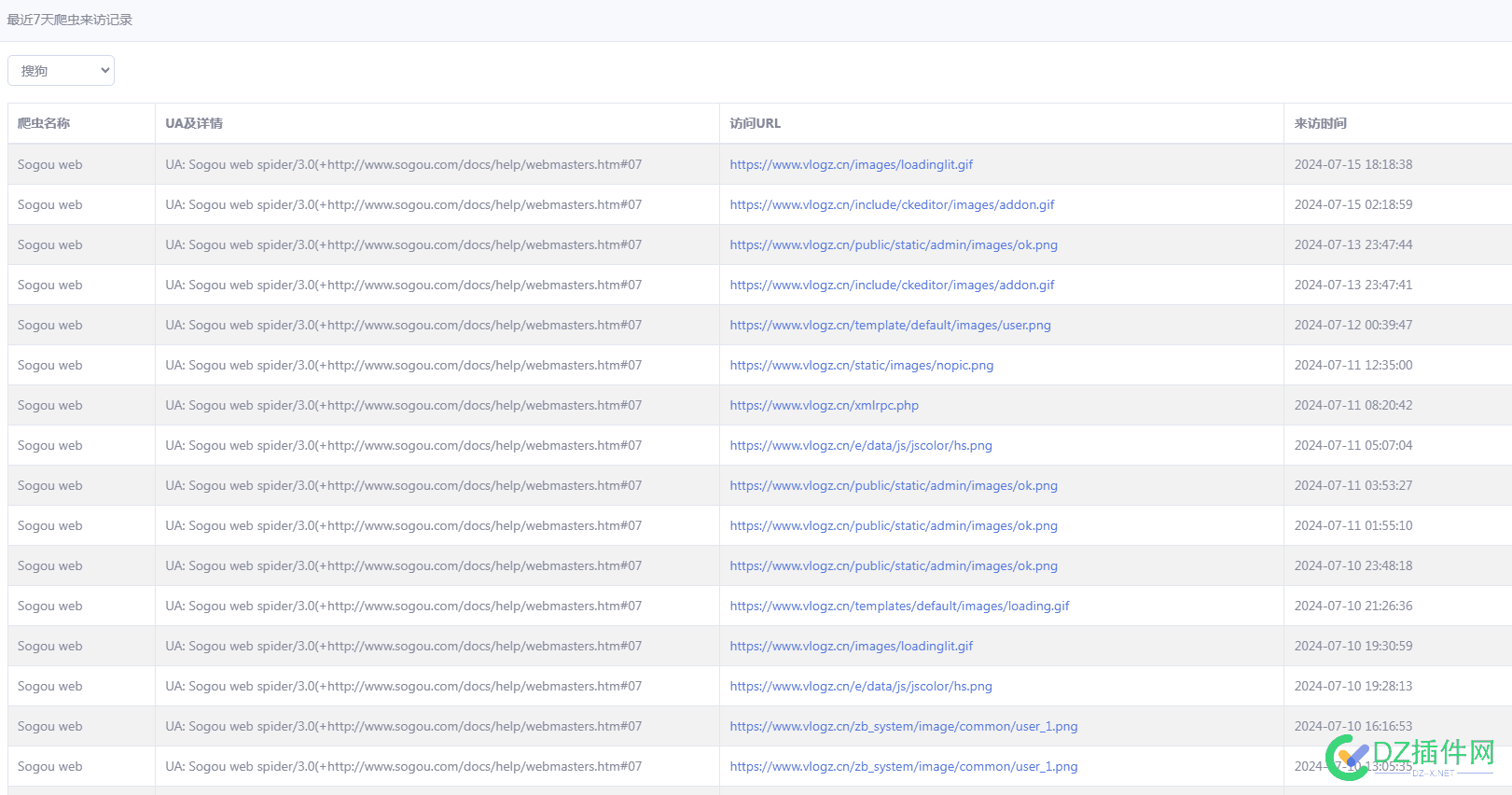The width and height of the screenshot is (1512, 795).
Task: Click Sogou web name in the xmlrpc.php row
Action: coord(50,405)
